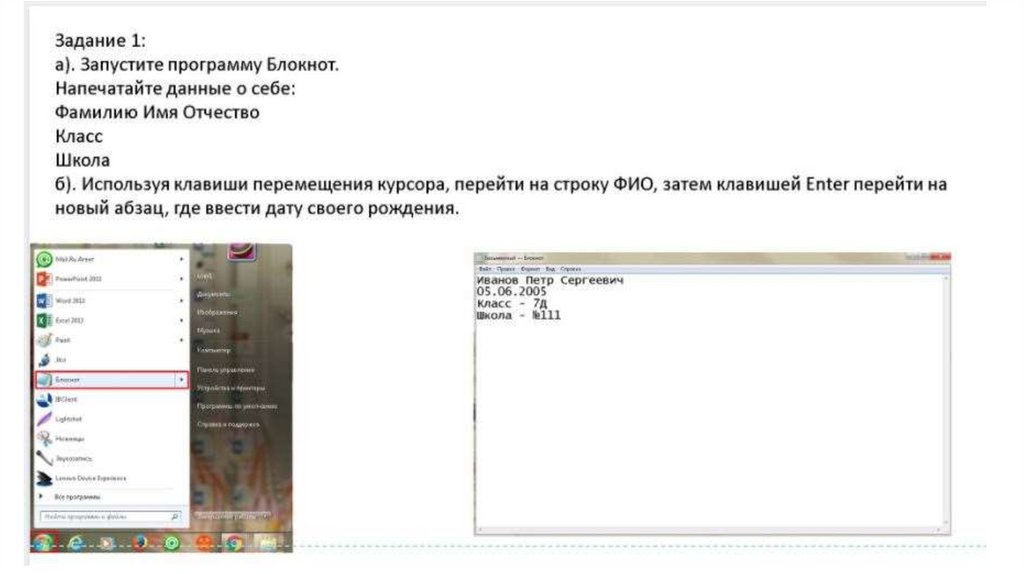Open the Формат menu in Notepad
Screen dimensions: 1024x574
[x=530, y=269]
